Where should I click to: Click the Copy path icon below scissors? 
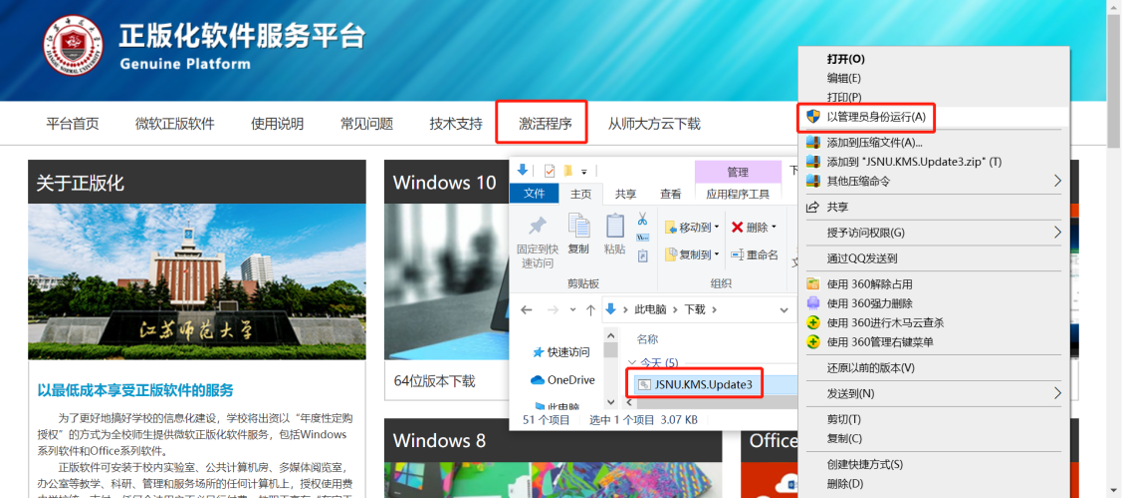click(x=642, y=237)
